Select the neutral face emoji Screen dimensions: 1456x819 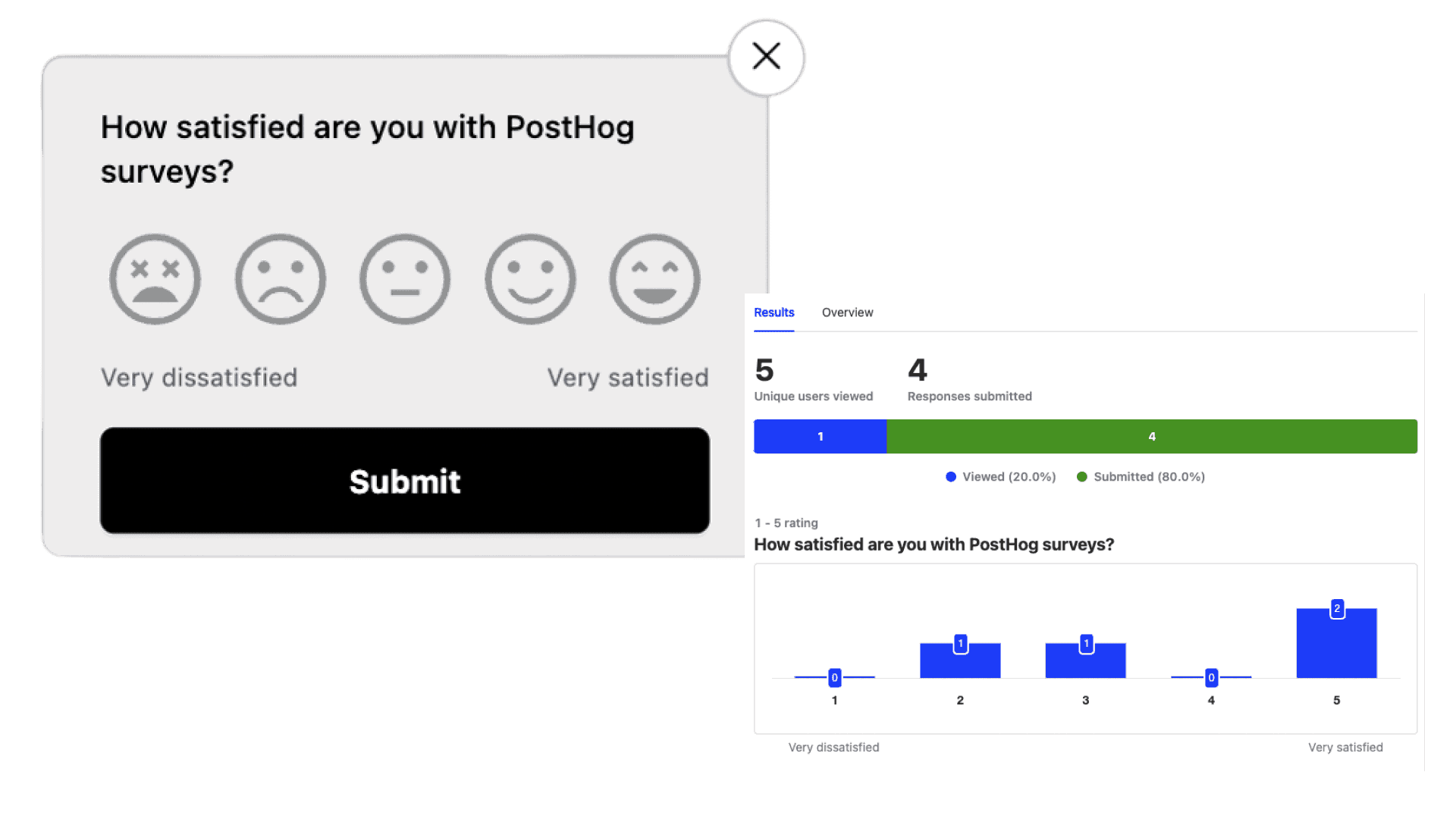point(405,279)
